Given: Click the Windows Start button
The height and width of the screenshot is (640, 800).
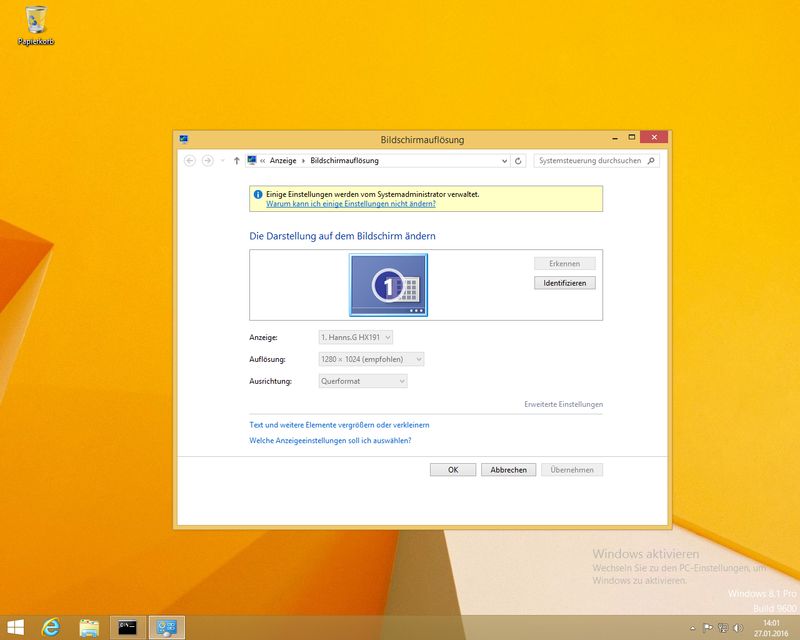Looking at the screenshot, I should (x=17, y=627).
